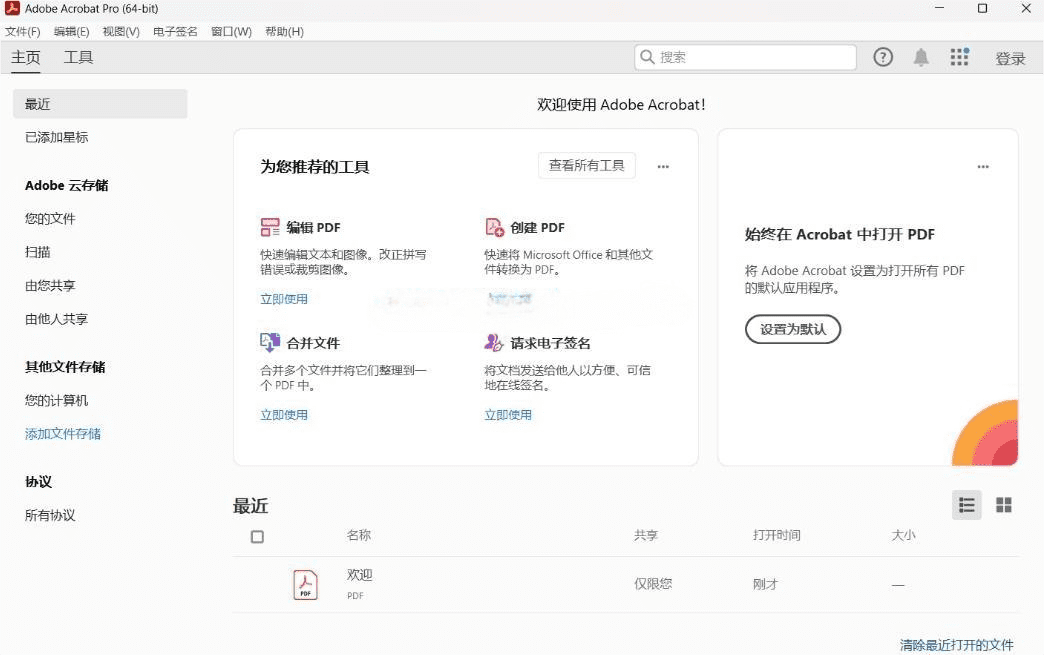Switch to list view of recent files
1044x655 pixels.
click(x=967, y=505)
